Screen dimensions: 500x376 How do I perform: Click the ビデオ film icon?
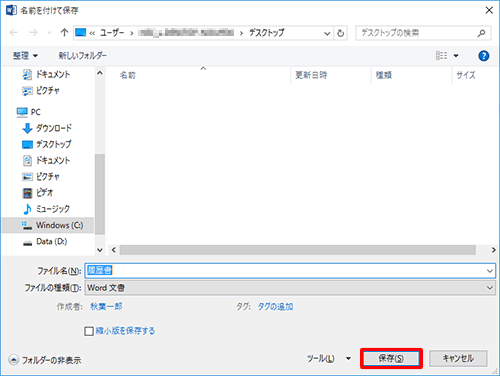[27, 193]
